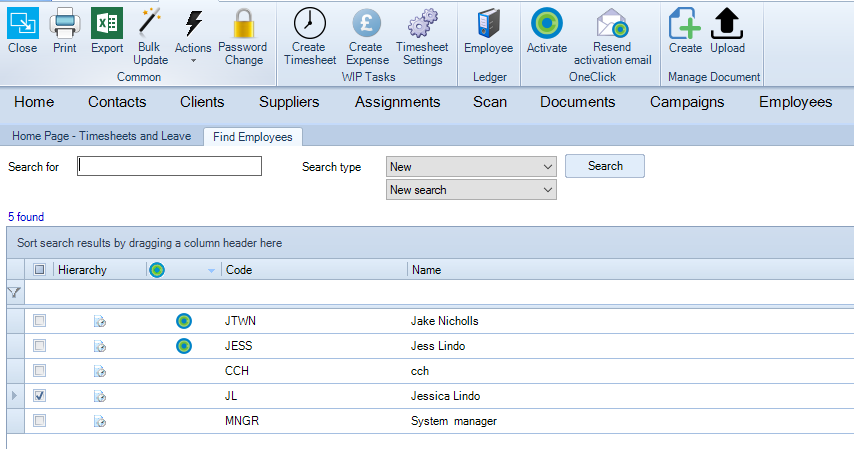
Task: Click the OneClick column header icon
Action: [157, 270]
